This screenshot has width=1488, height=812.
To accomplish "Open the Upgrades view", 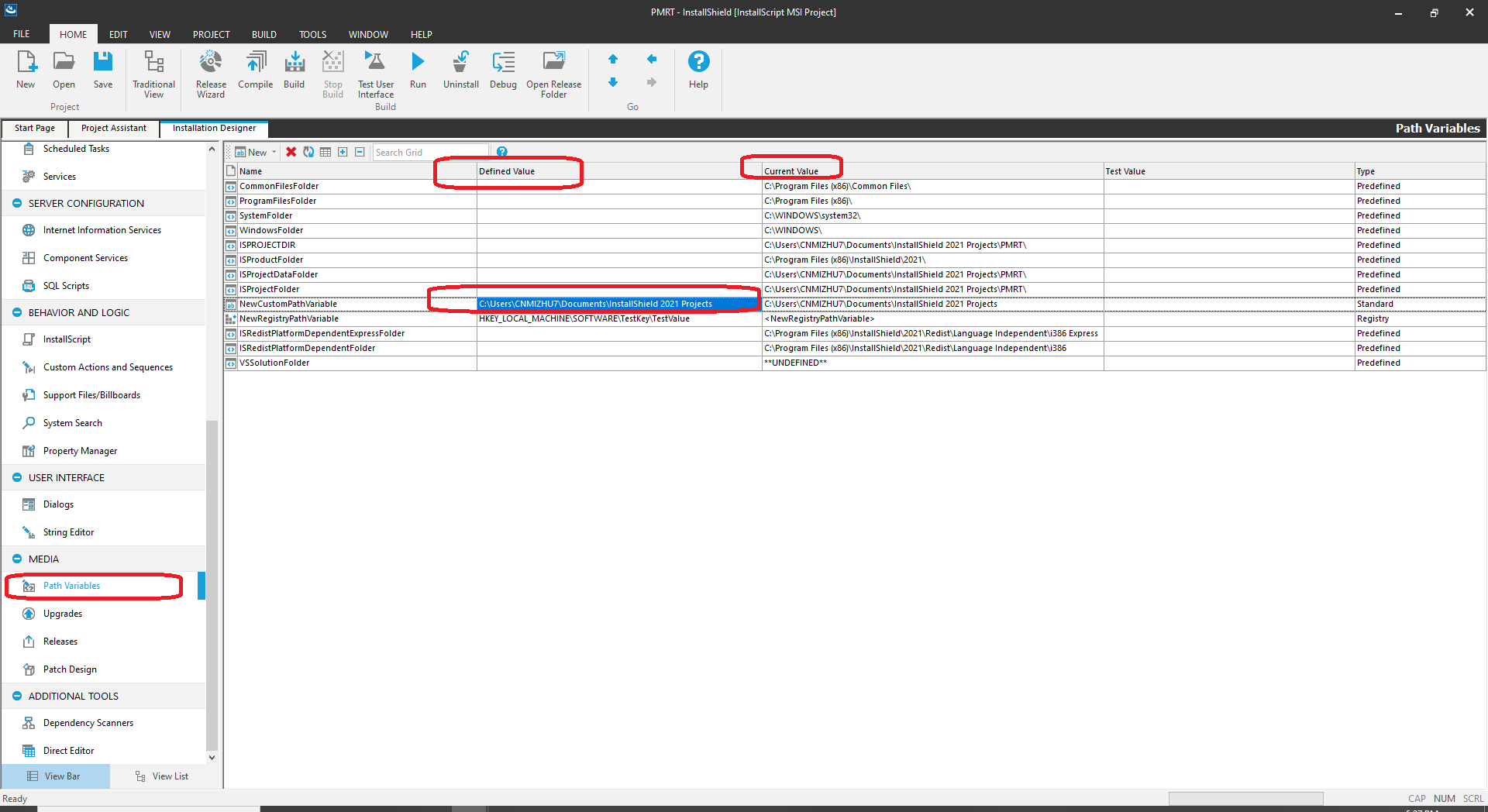I will (x=62, y=614).
